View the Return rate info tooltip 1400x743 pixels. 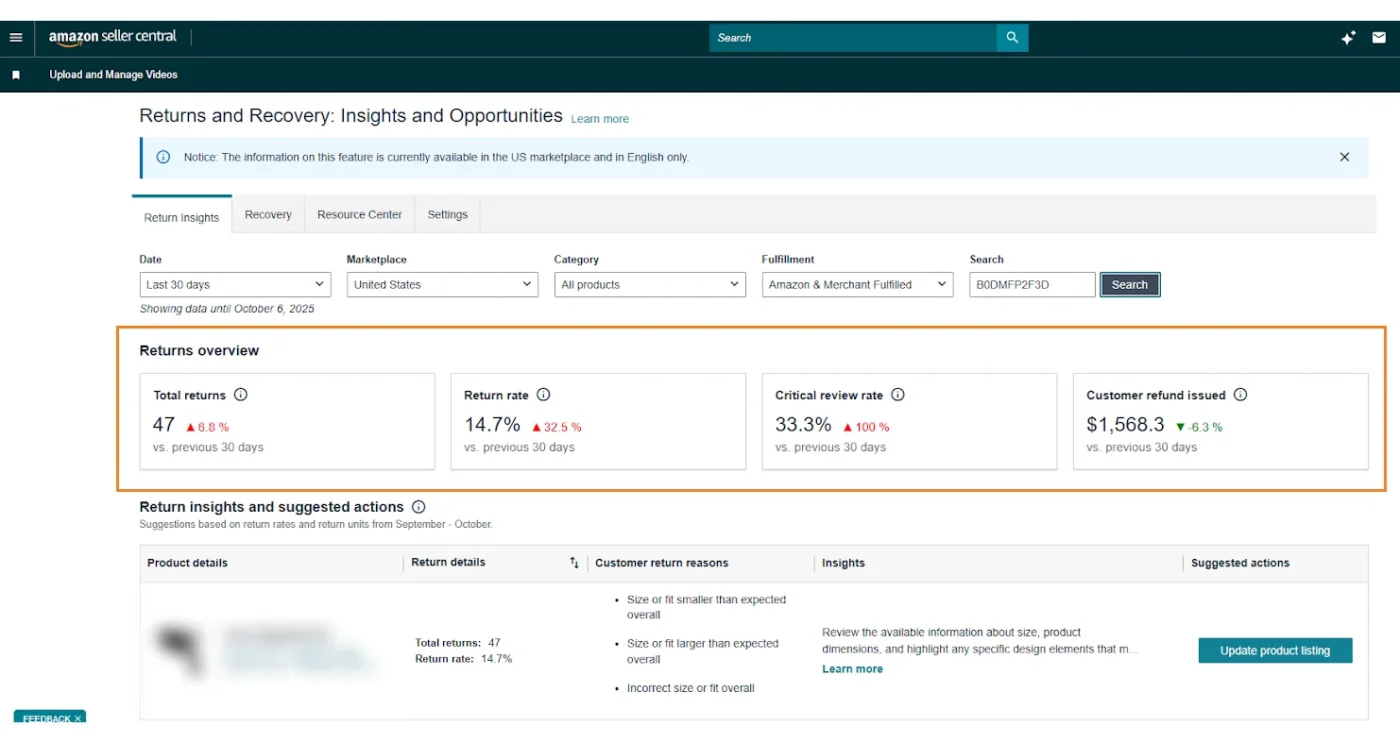click(x=544, y=394)
